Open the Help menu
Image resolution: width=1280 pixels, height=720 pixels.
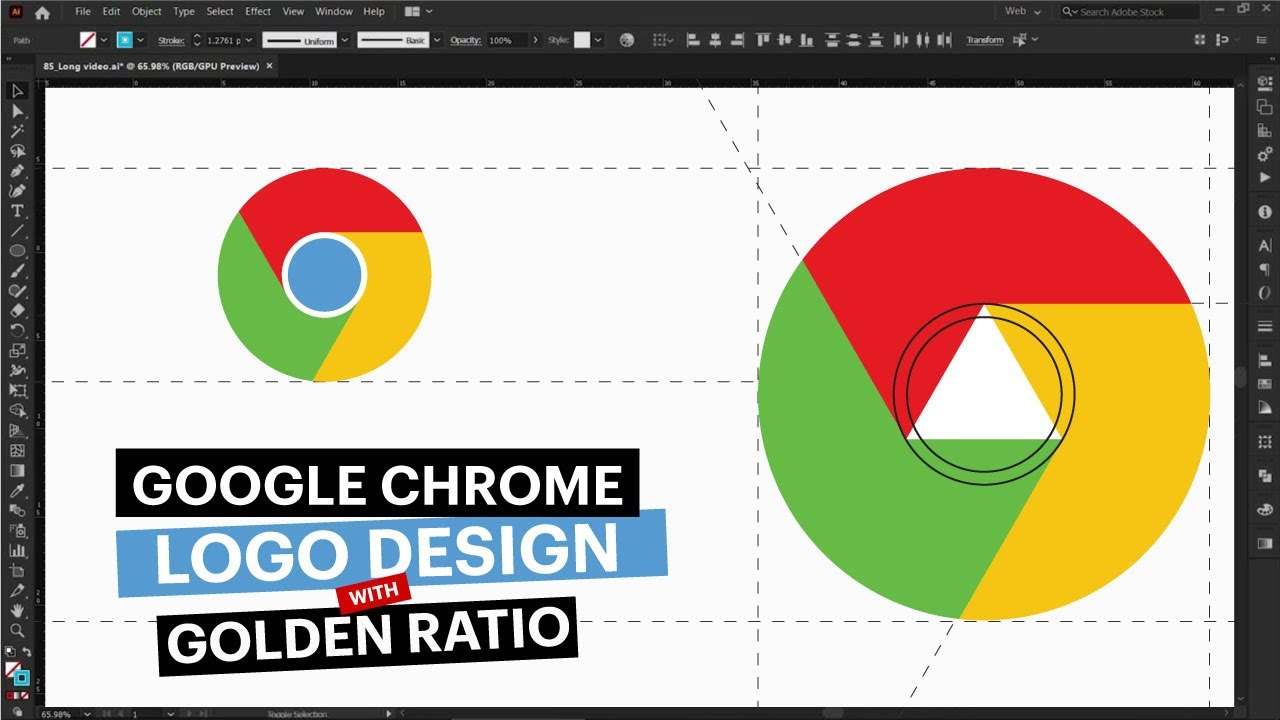pos(374,11)
